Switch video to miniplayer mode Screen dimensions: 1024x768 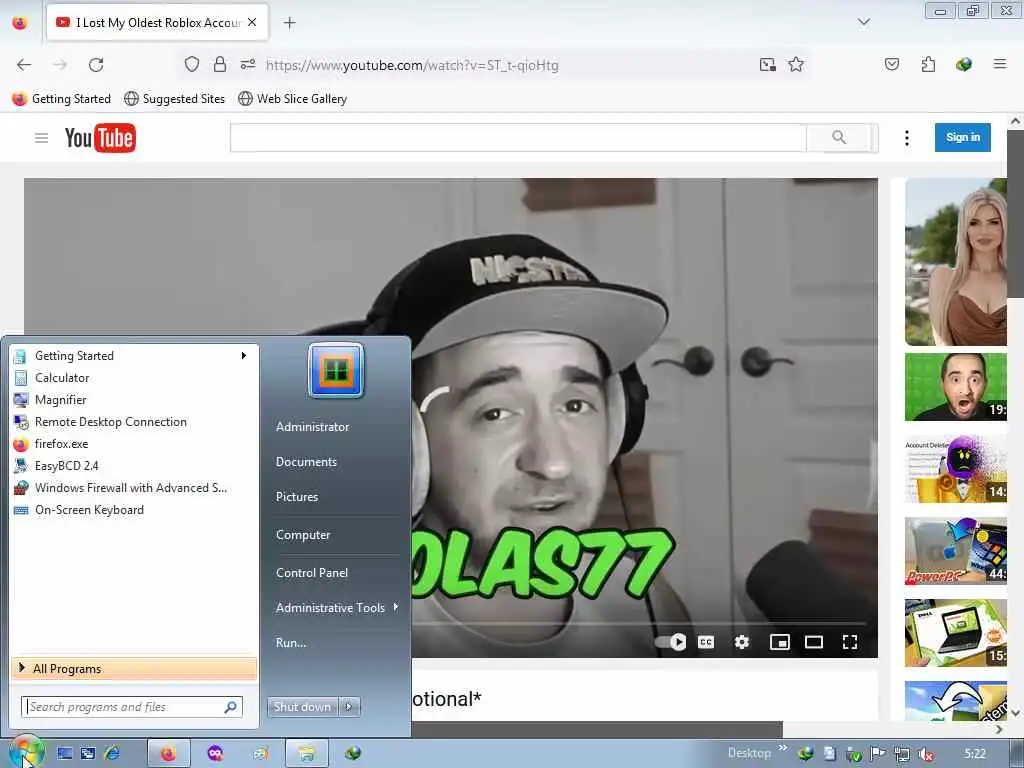780,642
